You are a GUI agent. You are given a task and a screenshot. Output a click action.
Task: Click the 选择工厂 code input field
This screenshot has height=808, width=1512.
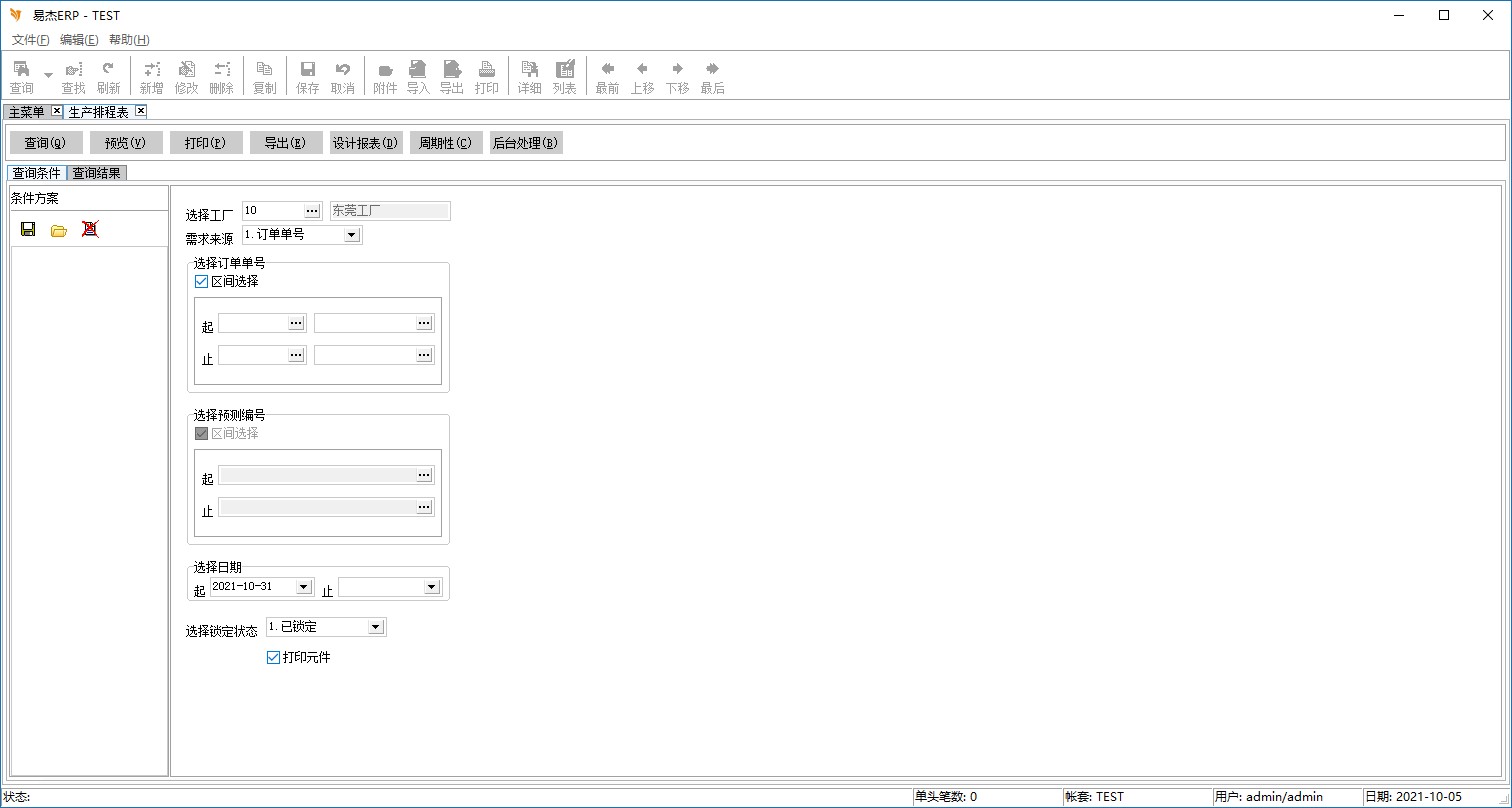pos(272,211)
